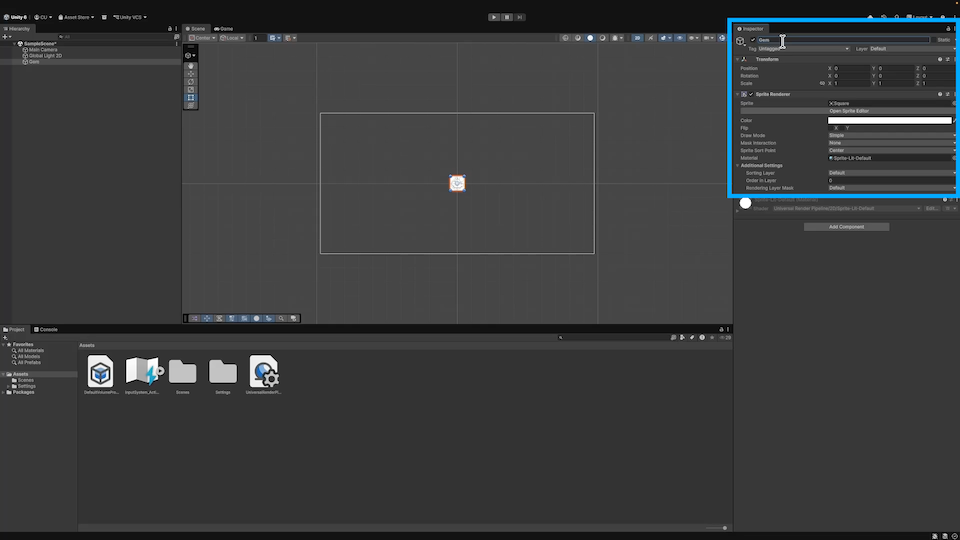Screen dimensions: 960x540
Task: Open the tool settings cube dropdown in Scene
Action: coord(190,55)
